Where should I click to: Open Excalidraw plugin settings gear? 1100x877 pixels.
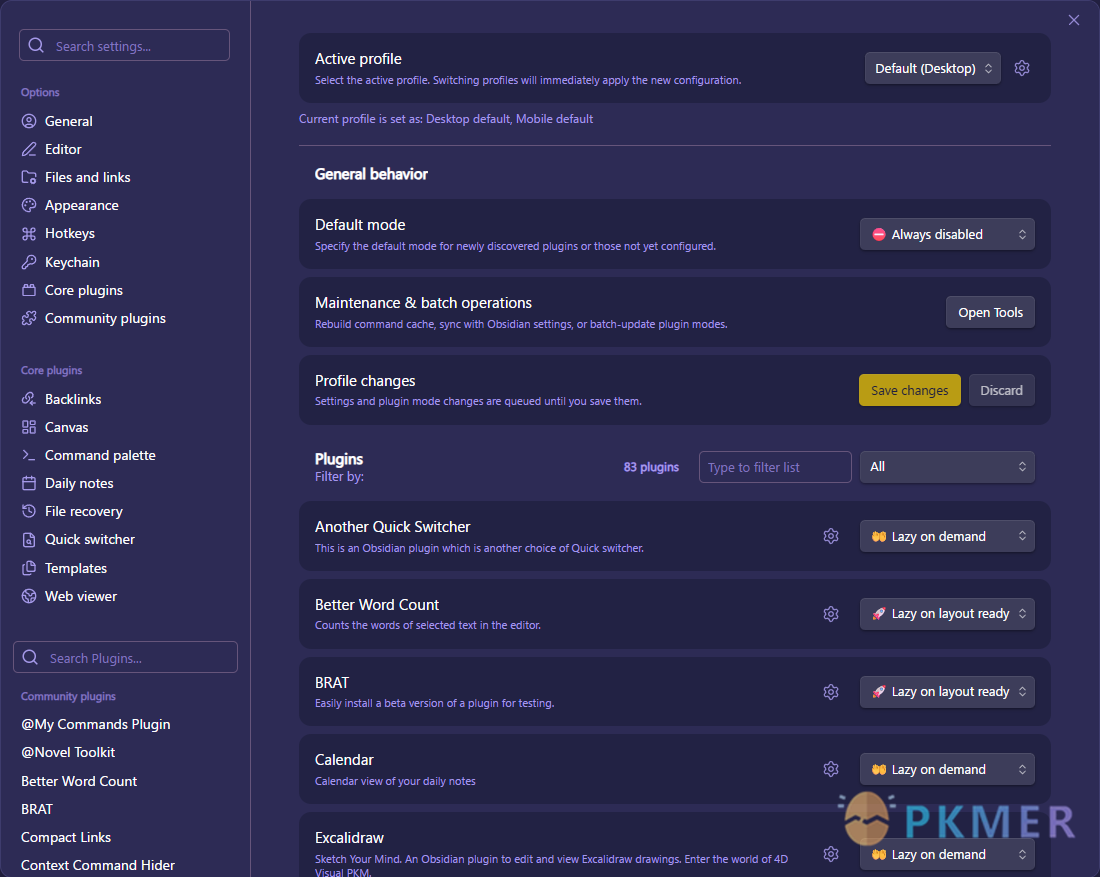click(x=831, y=855)
